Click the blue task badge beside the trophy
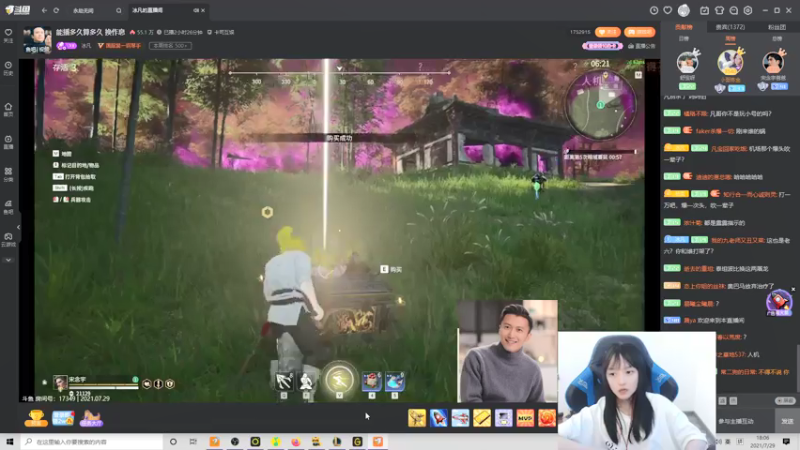Screen dimensions: 800x450 point(63,418)
